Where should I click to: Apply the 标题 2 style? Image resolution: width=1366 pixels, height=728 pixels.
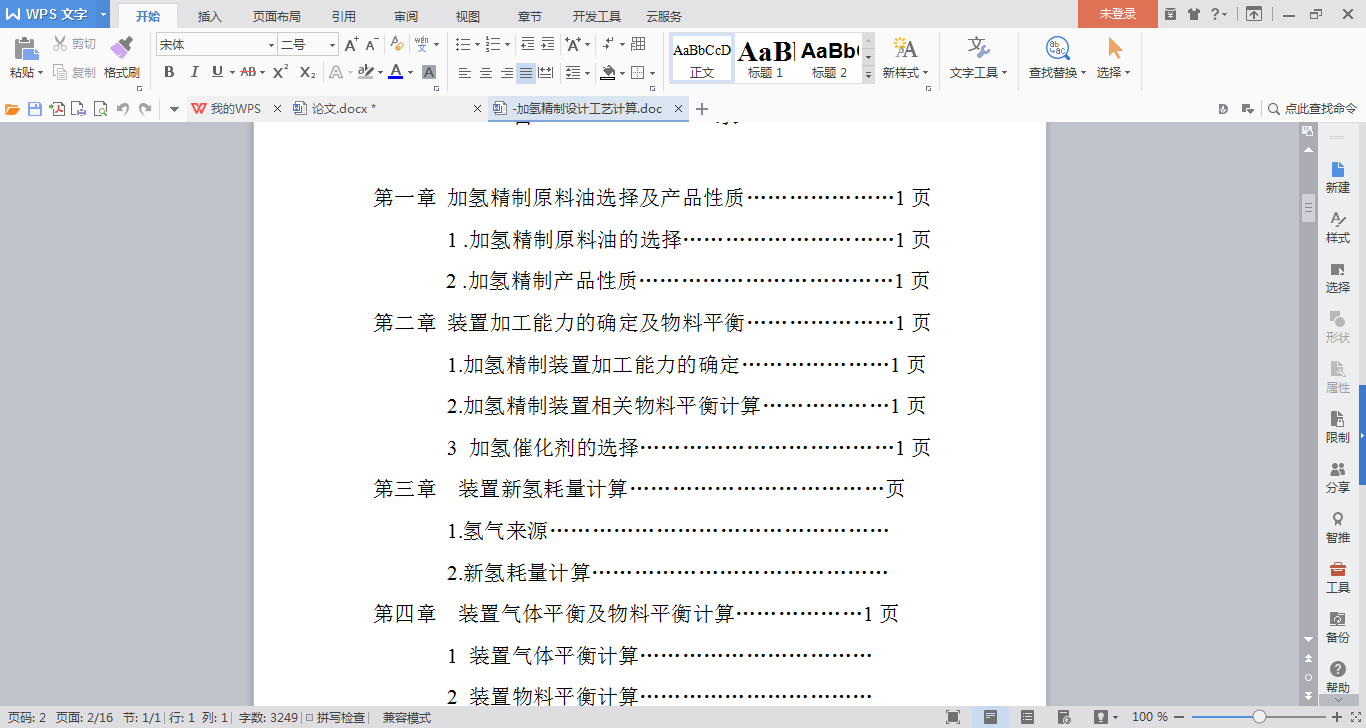pyautogui.click(x=829, y=59)
